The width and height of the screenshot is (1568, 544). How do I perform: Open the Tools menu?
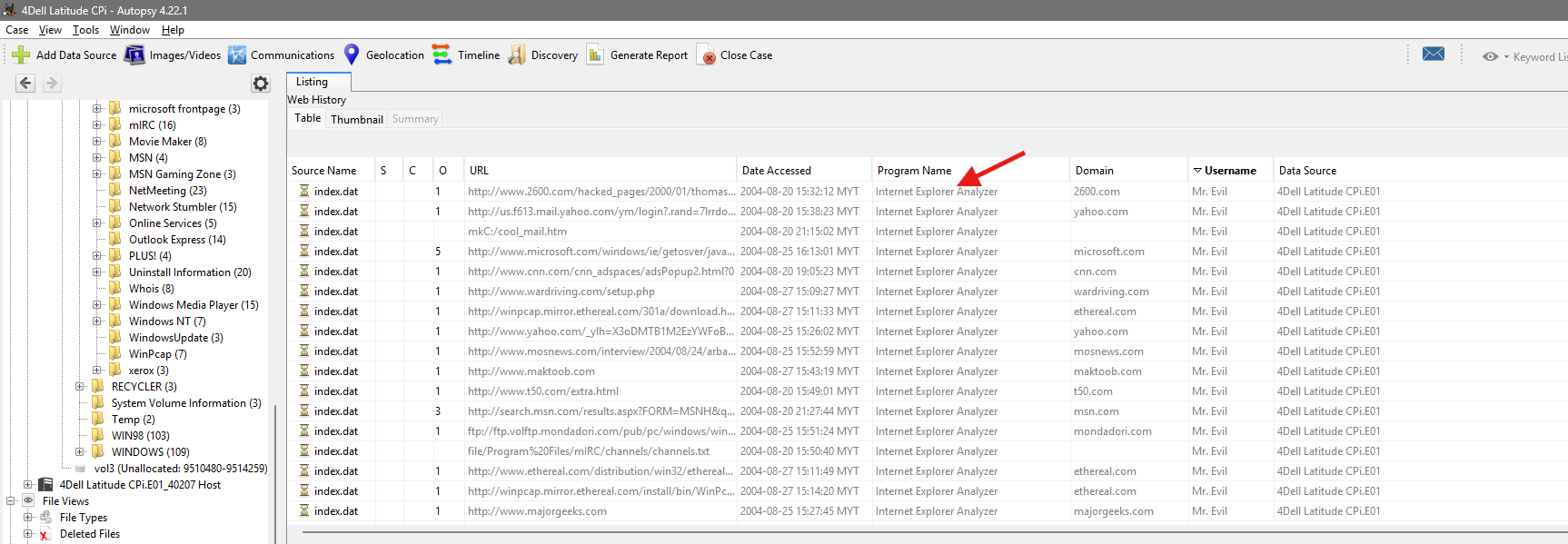[x=85, y=30]
